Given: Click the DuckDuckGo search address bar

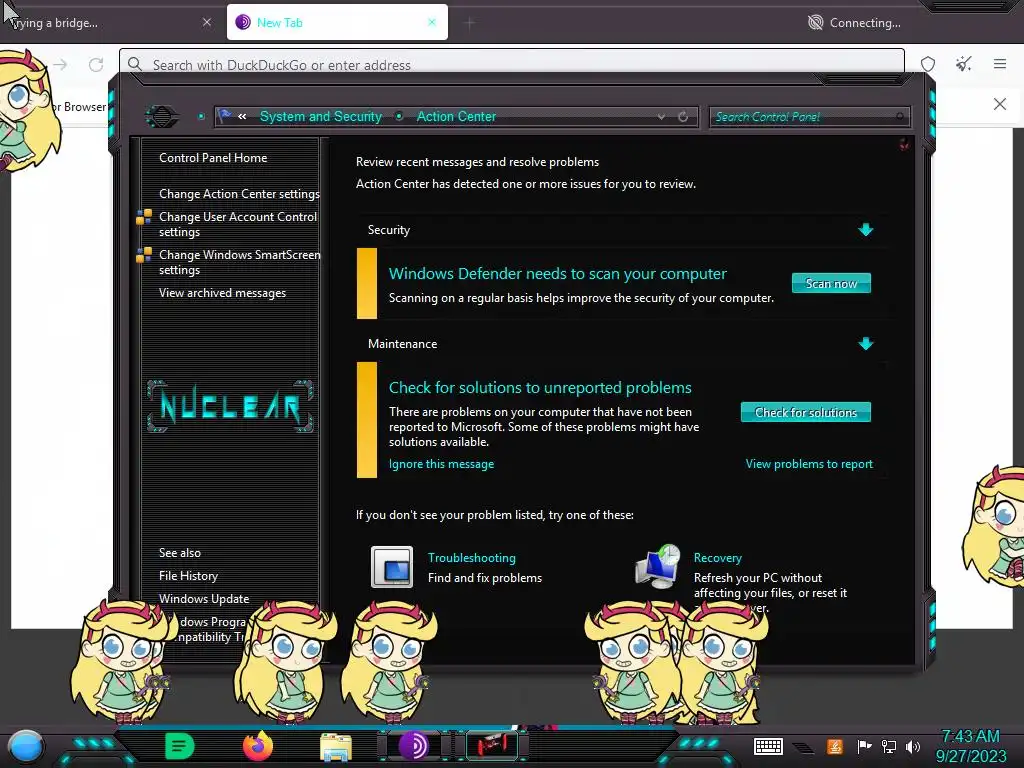Looking at the screenshot, I should 512,65.
